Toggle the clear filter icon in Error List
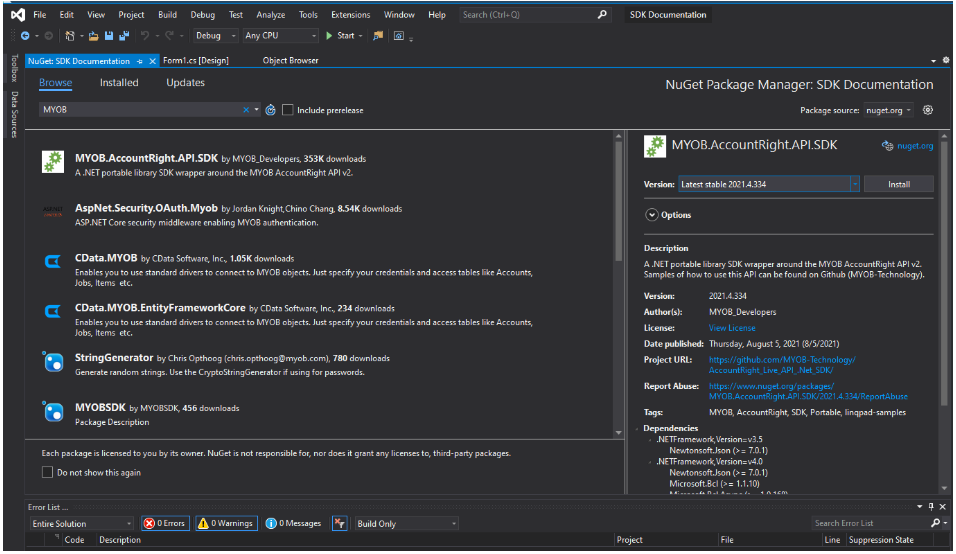 point(340,524)
